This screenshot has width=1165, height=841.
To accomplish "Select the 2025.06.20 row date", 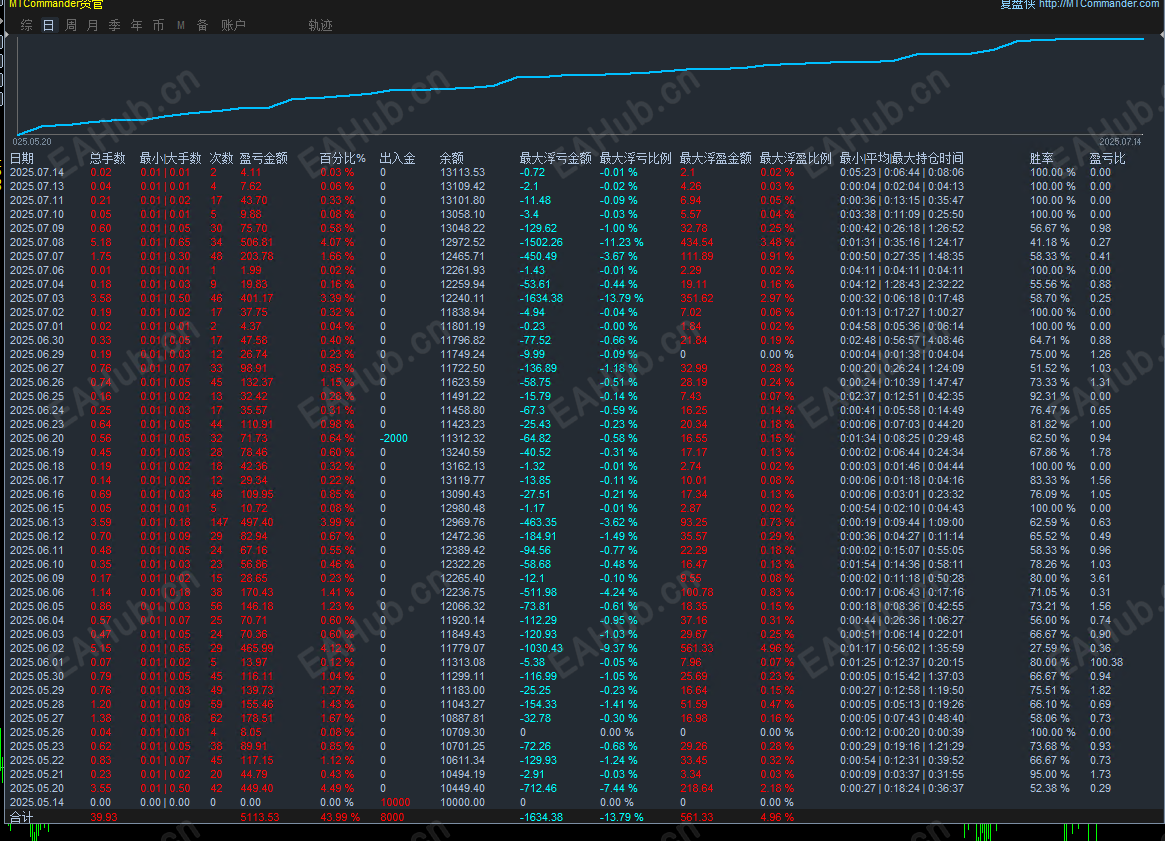I will 37,438.
